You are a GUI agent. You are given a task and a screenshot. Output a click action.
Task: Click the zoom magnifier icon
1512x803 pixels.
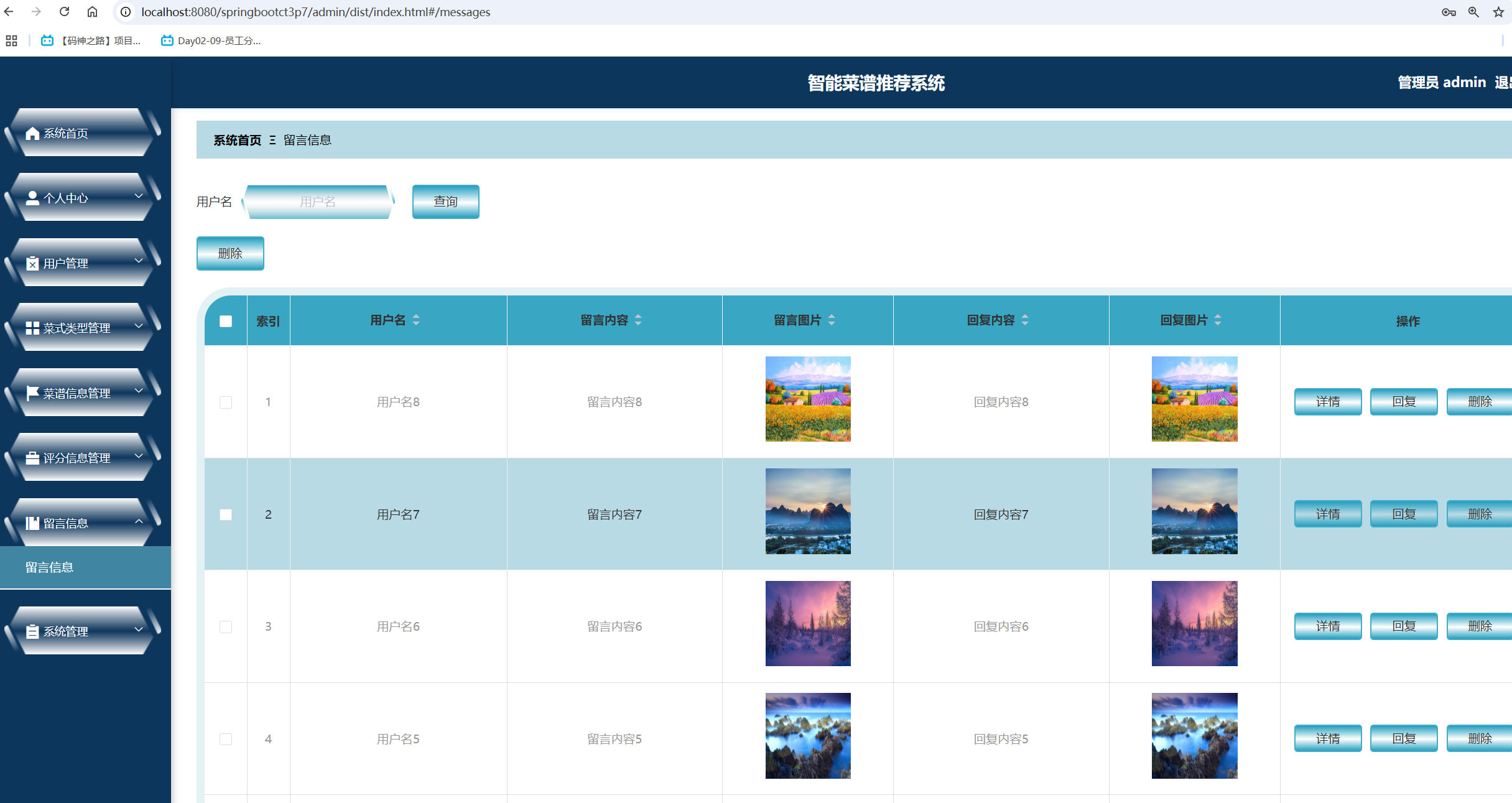coord(1473,12)
